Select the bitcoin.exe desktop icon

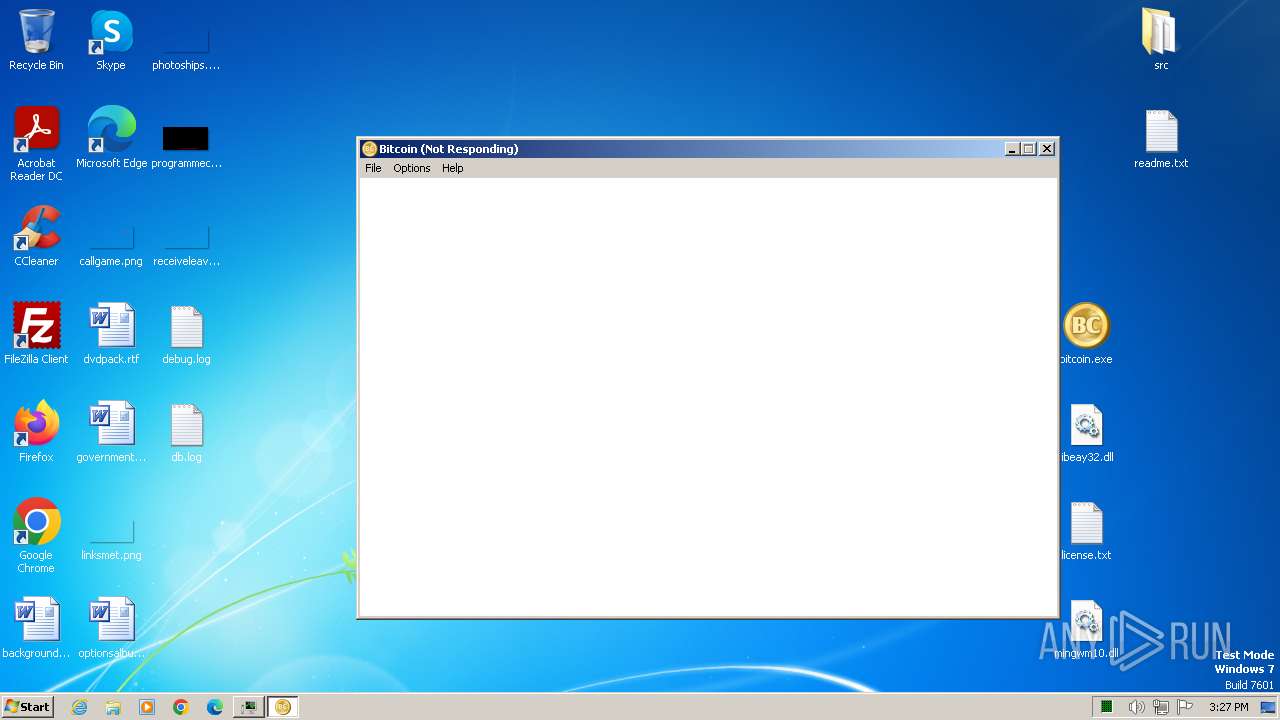1086,334
